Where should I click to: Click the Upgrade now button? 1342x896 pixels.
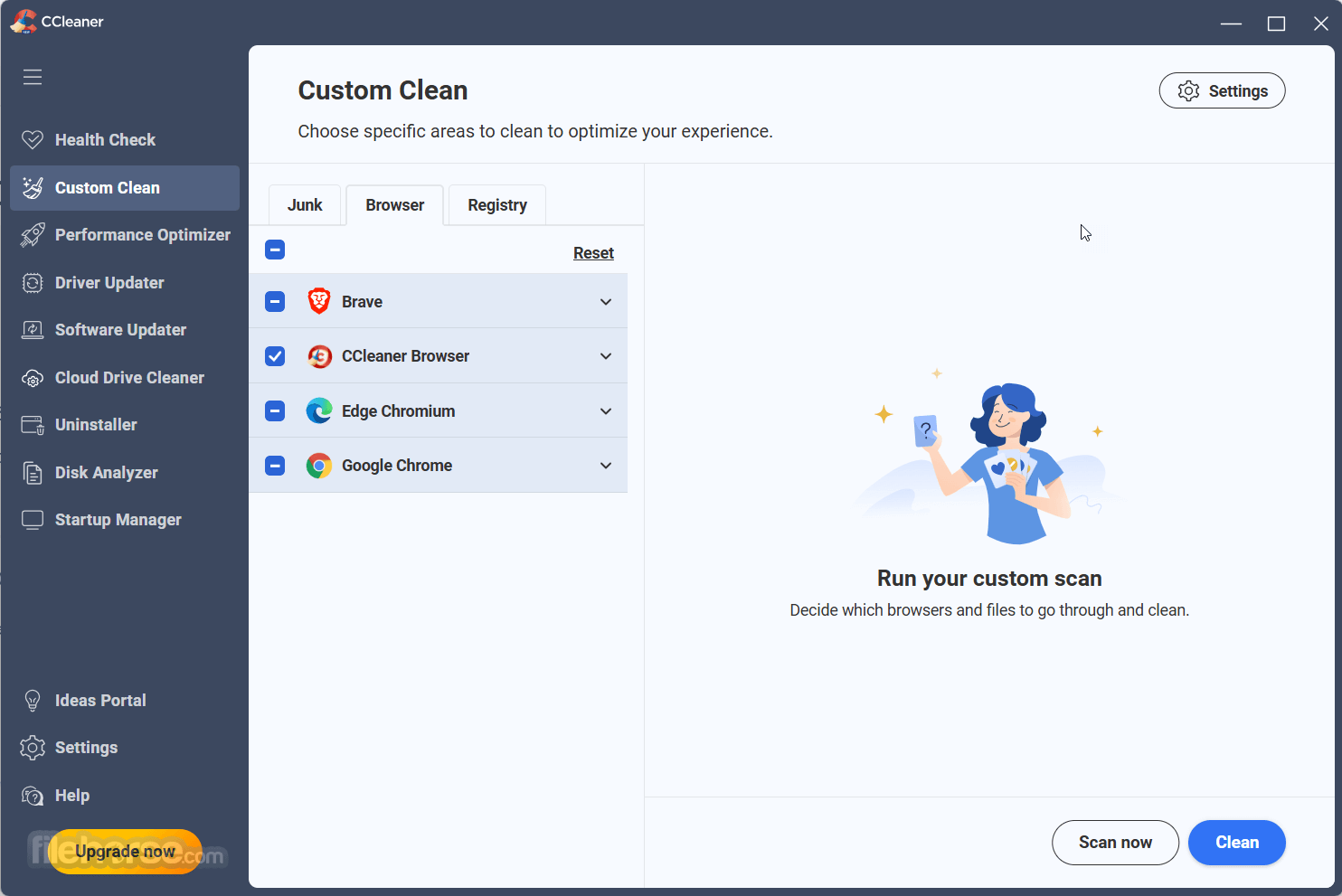(125, 852)
